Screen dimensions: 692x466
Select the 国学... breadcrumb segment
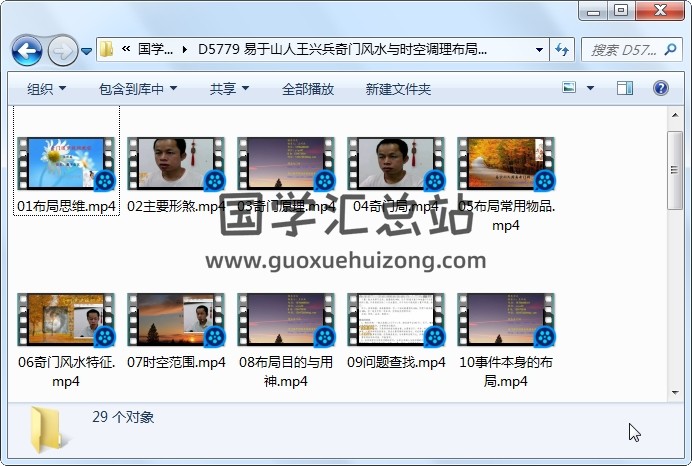tap(155, 49)
